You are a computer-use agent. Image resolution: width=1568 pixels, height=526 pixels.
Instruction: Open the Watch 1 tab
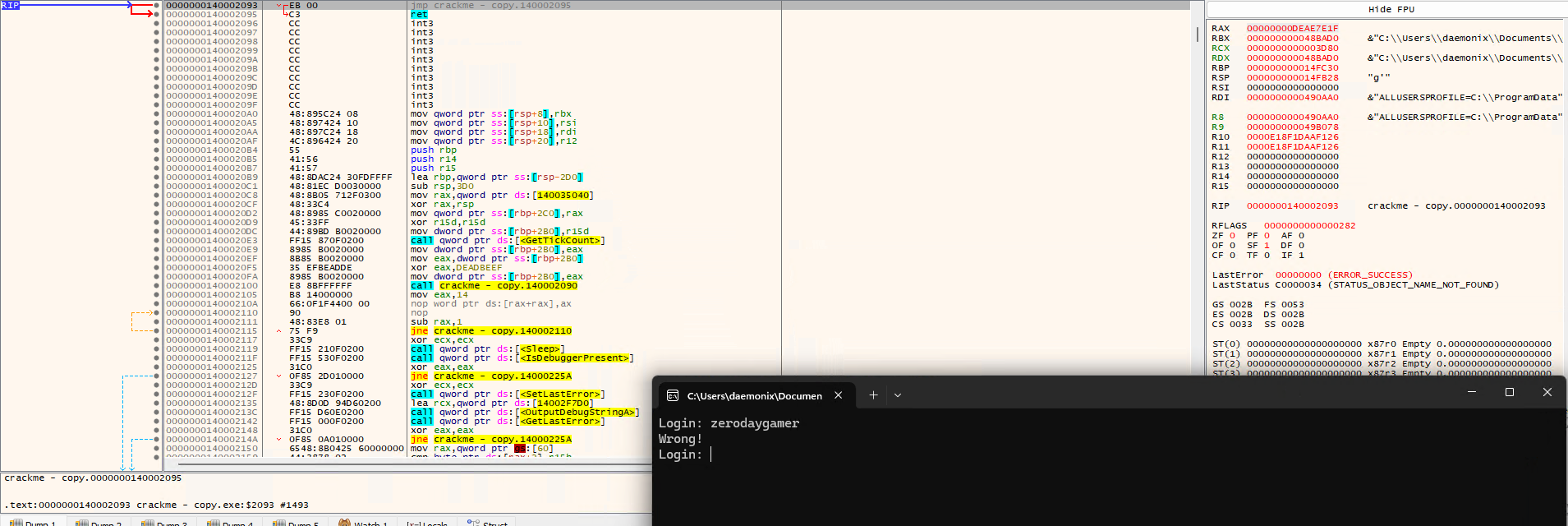coord(364,523)
